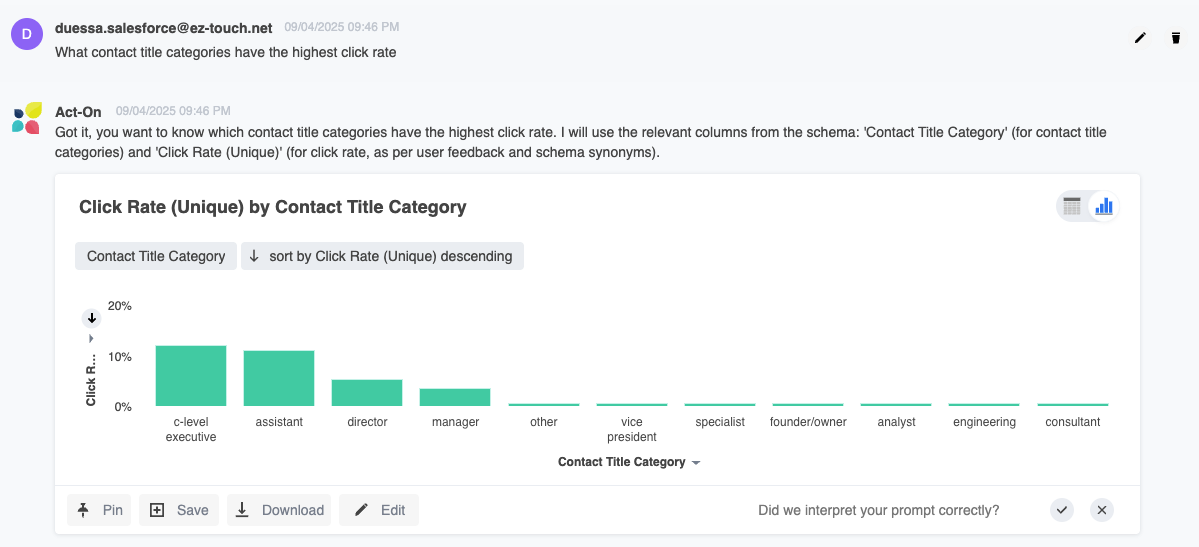Screen dimensions: 1199x547
Task: Switch to bar chart view icon
Action: [x=1103, y=206]
